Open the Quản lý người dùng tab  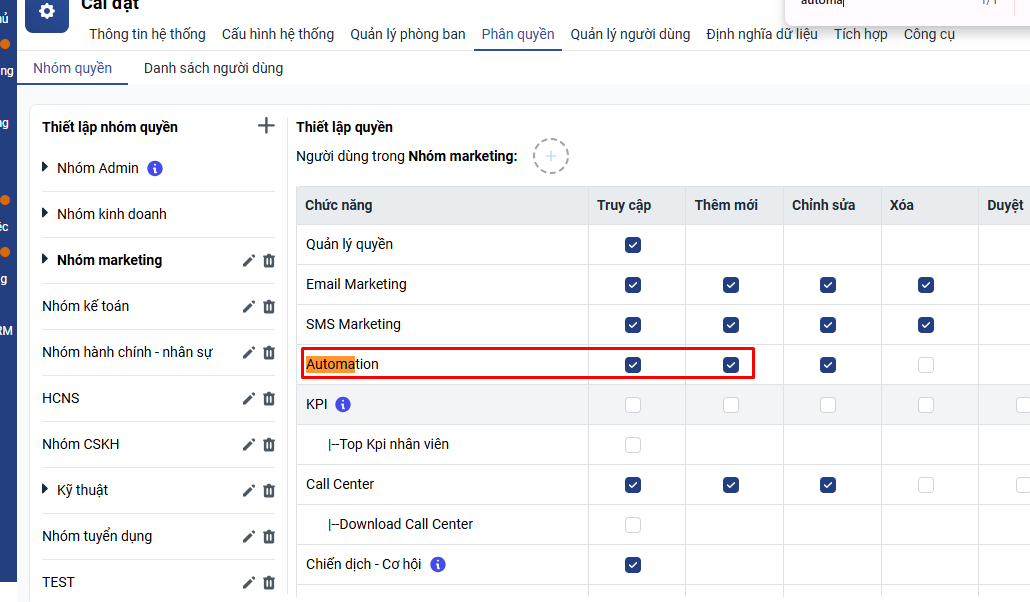pyautogui.click(x=630, y=34)
